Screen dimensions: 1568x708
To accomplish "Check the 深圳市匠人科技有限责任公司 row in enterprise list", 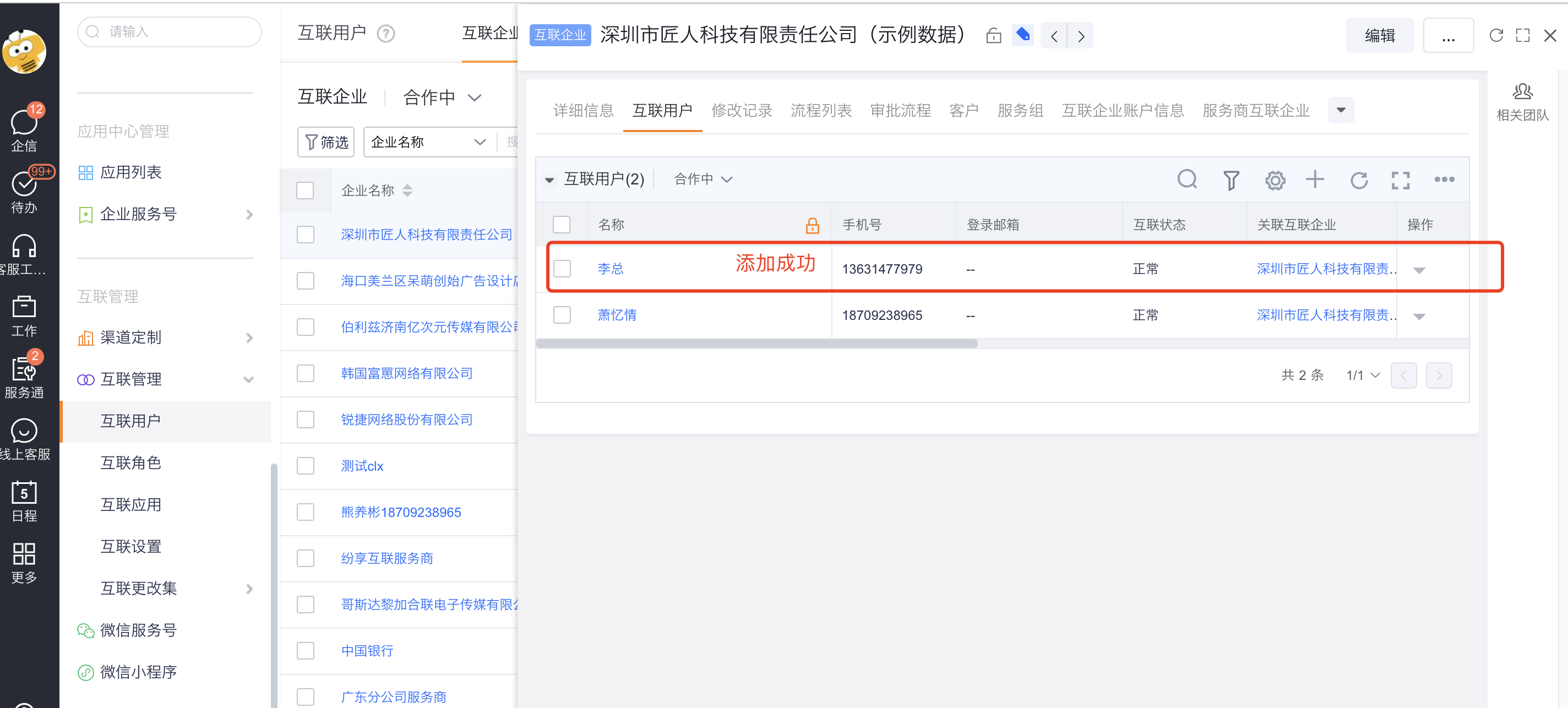I will coord(305,235).
